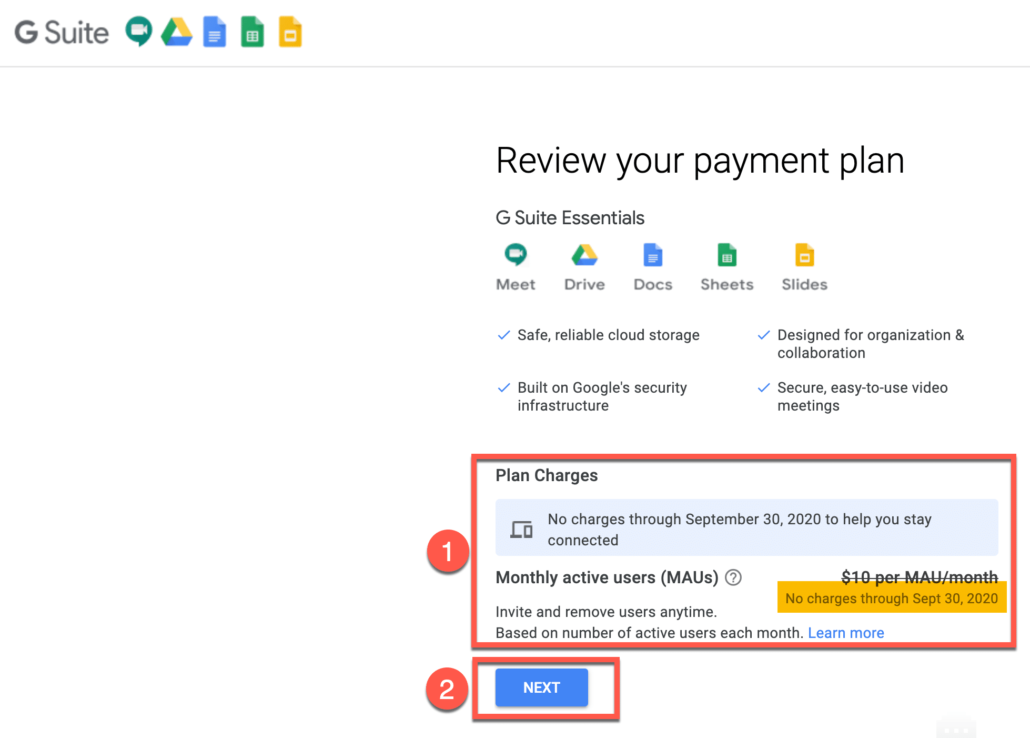Image resolution: width=1030 pixels, height=738 pixels.
Task: Click the No charges through September 30, 2020 banner text
Action: coord(740,530)
